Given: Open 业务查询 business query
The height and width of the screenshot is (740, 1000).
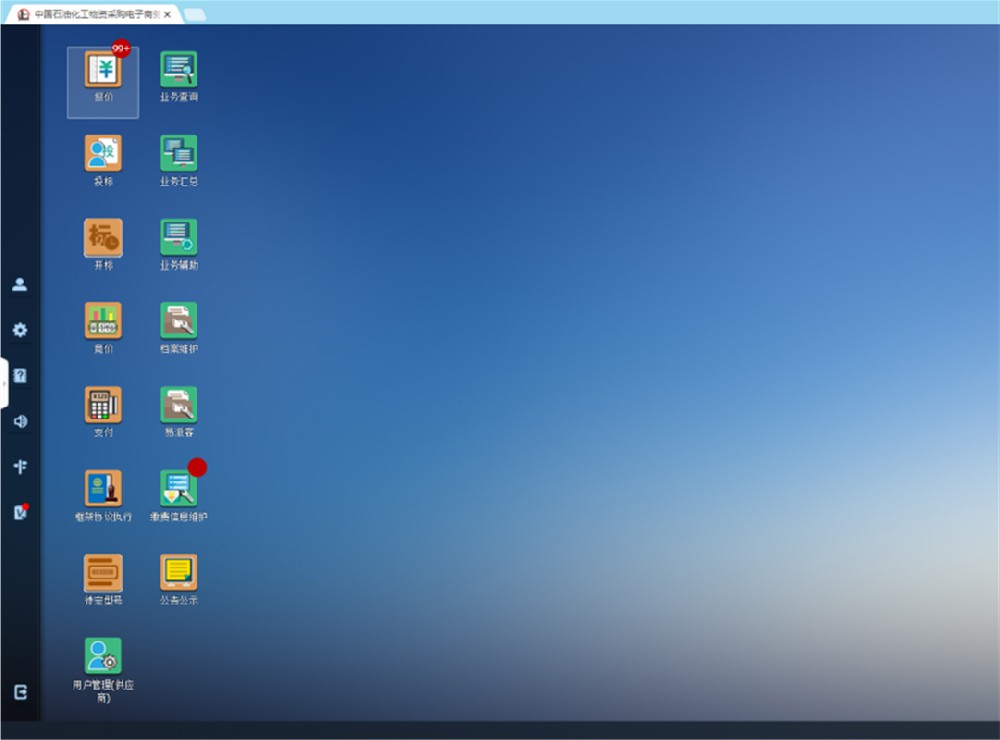Looking at the screenshot, I should tap(179, 71).
